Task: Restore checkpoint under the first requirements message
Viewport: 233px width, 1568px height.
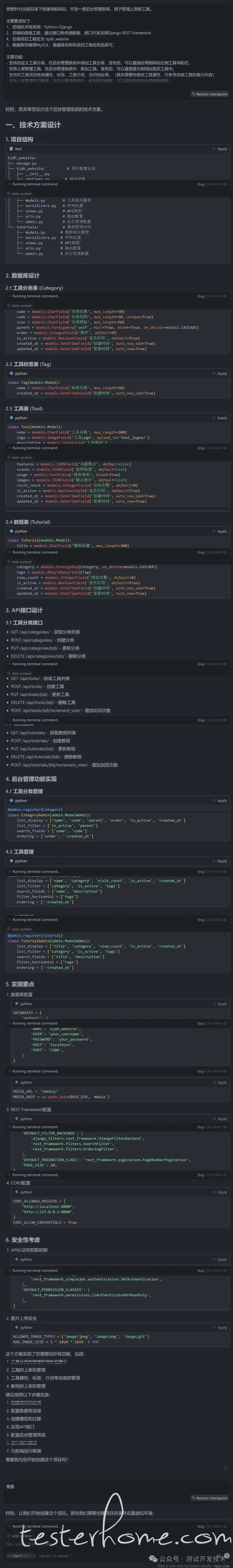Action: (x=210, y=94)
